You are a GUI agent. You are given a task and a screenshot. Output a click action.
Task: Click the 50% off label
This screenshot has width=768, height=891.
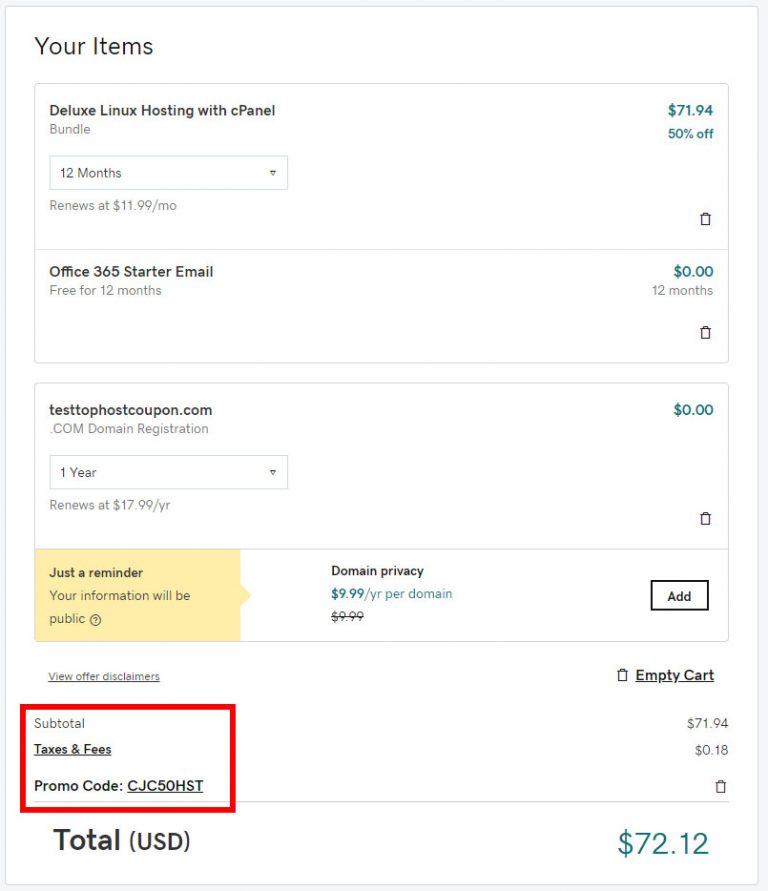click(x=692, y=133)
